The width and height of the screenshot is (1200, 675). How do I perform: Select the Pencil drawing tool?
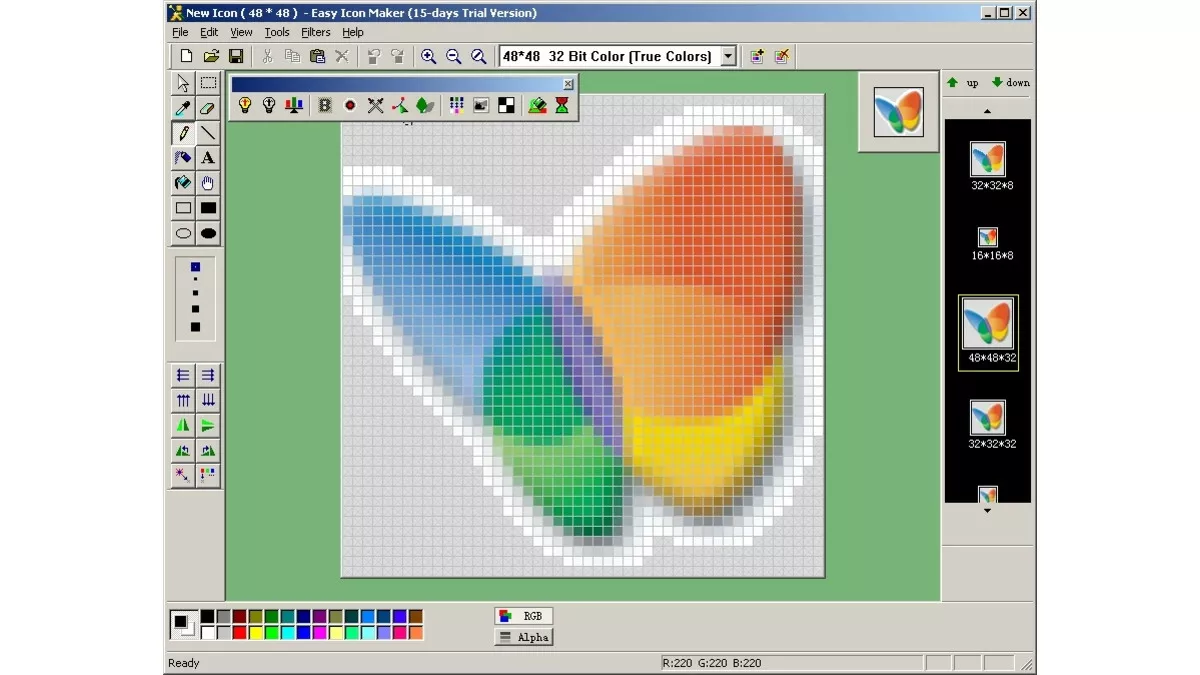tap(183, 133)
